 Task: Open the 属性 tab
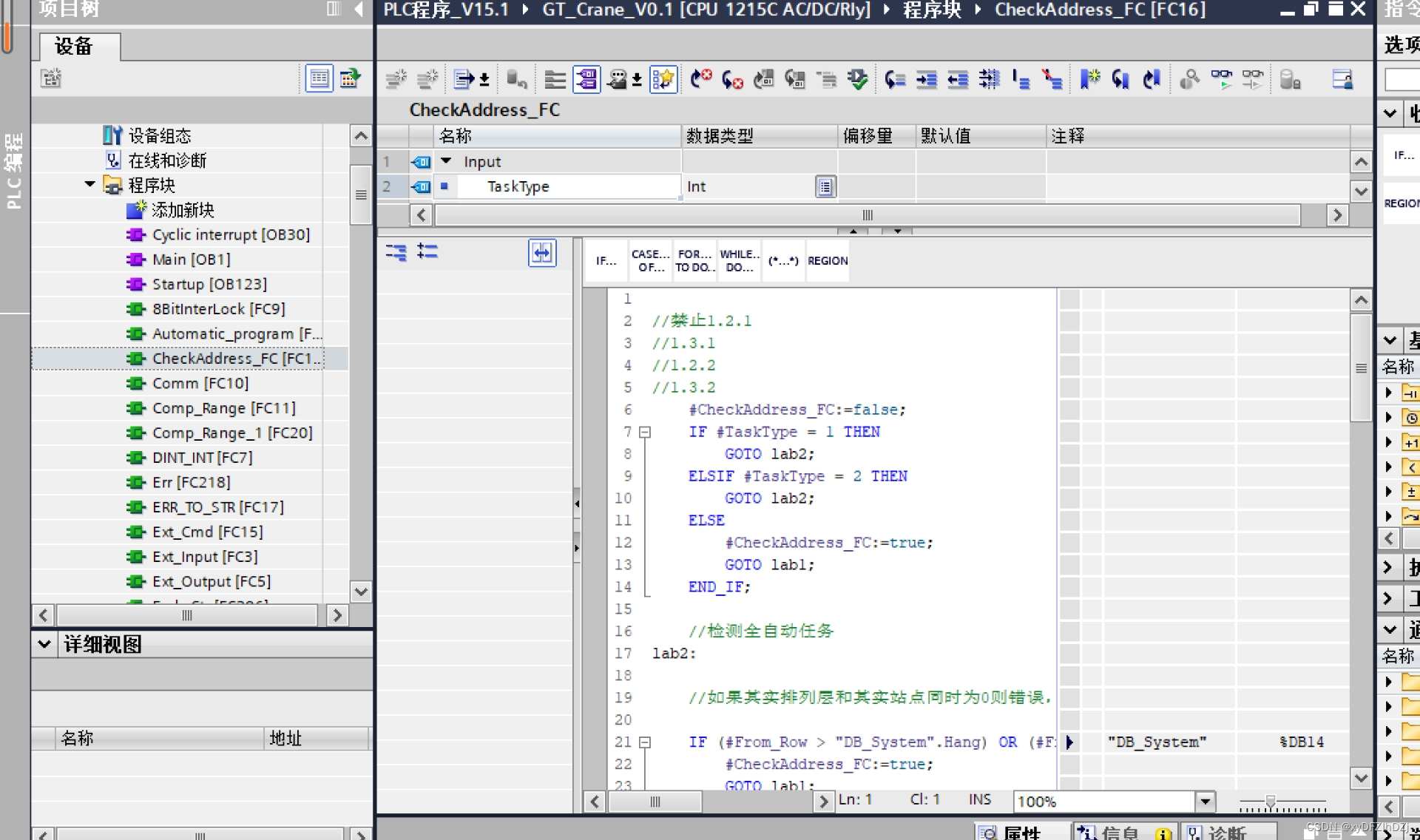pos(1021,832)
